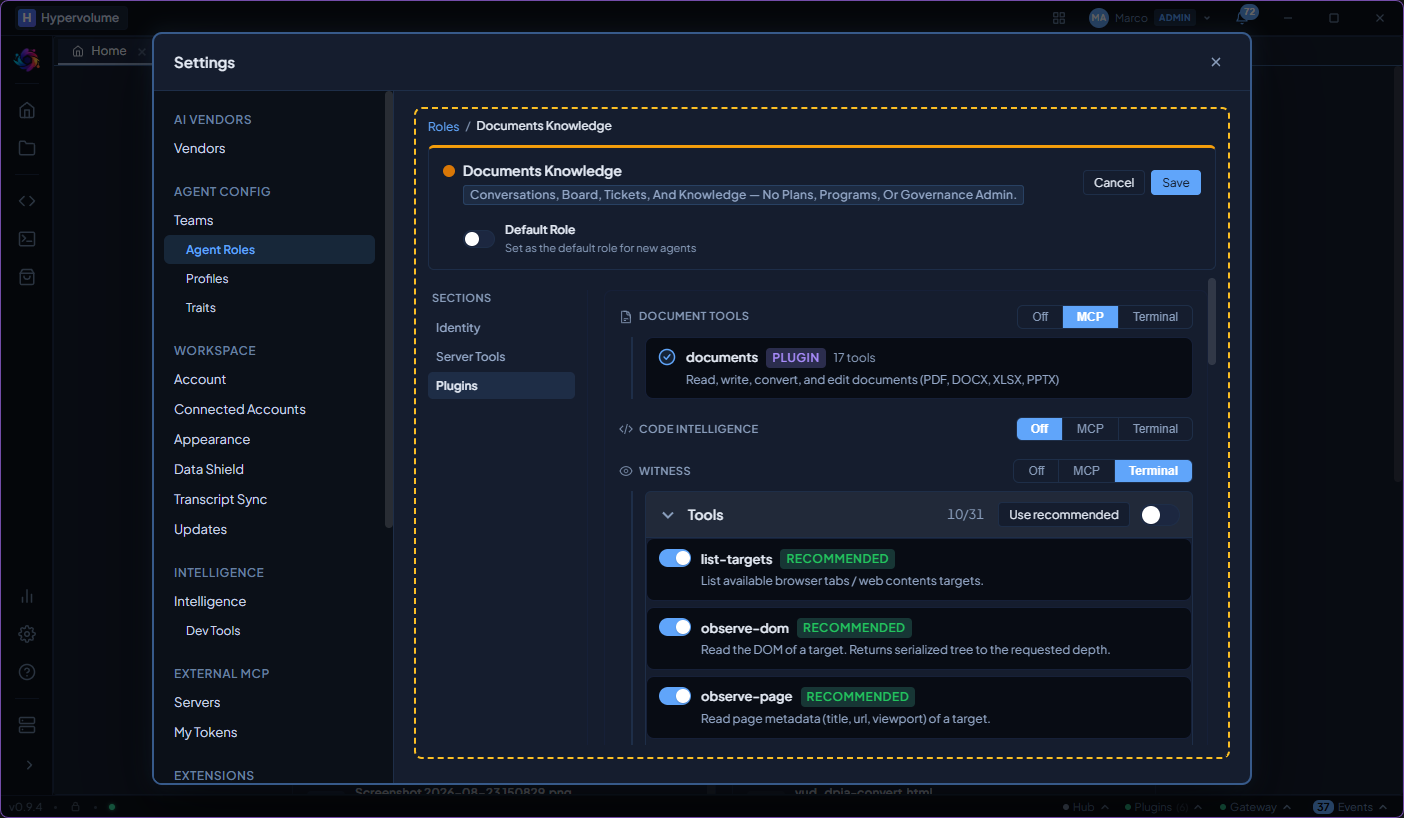
Task: Open the shopping bag store icon in sidebar
Action: tap(27, 277)
